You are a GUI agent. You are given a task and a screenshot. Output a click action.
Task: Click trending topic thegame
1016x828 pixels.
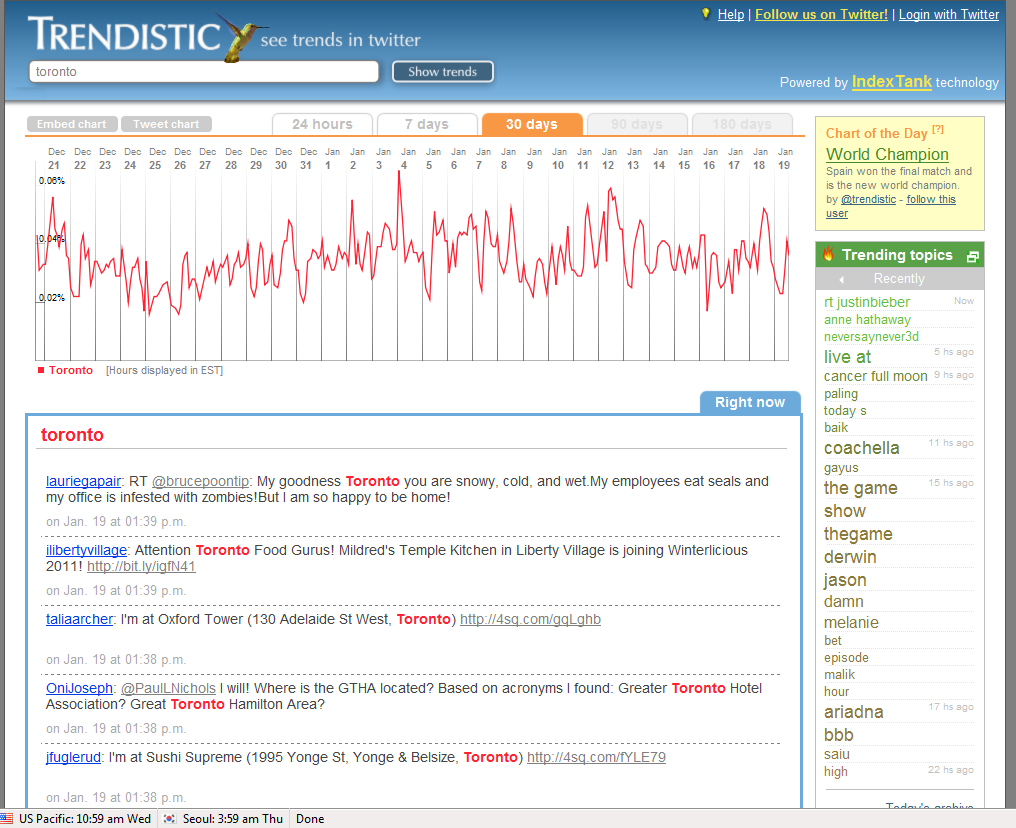click(x=858, y=535)
